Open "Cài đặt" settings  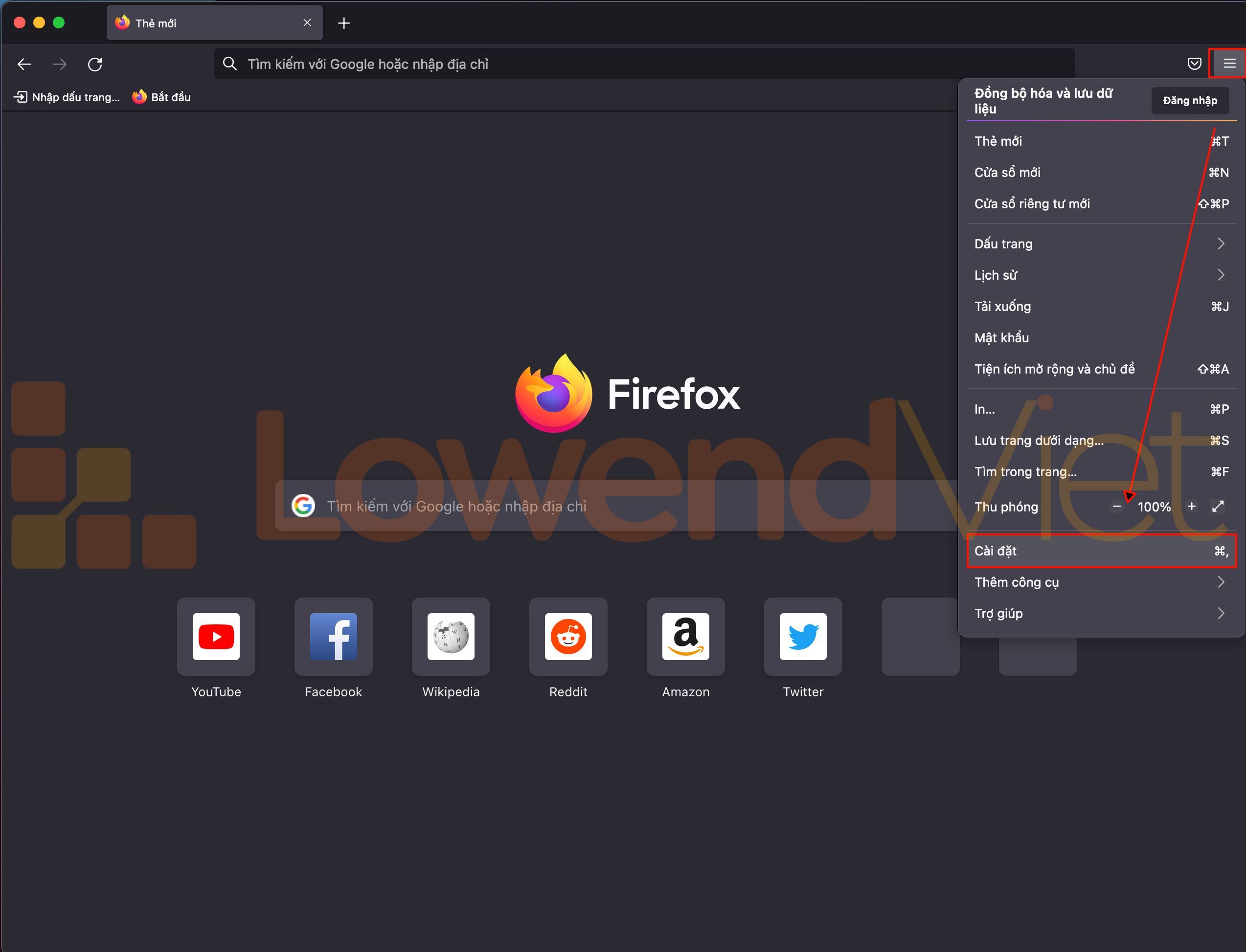(1101, 551)
